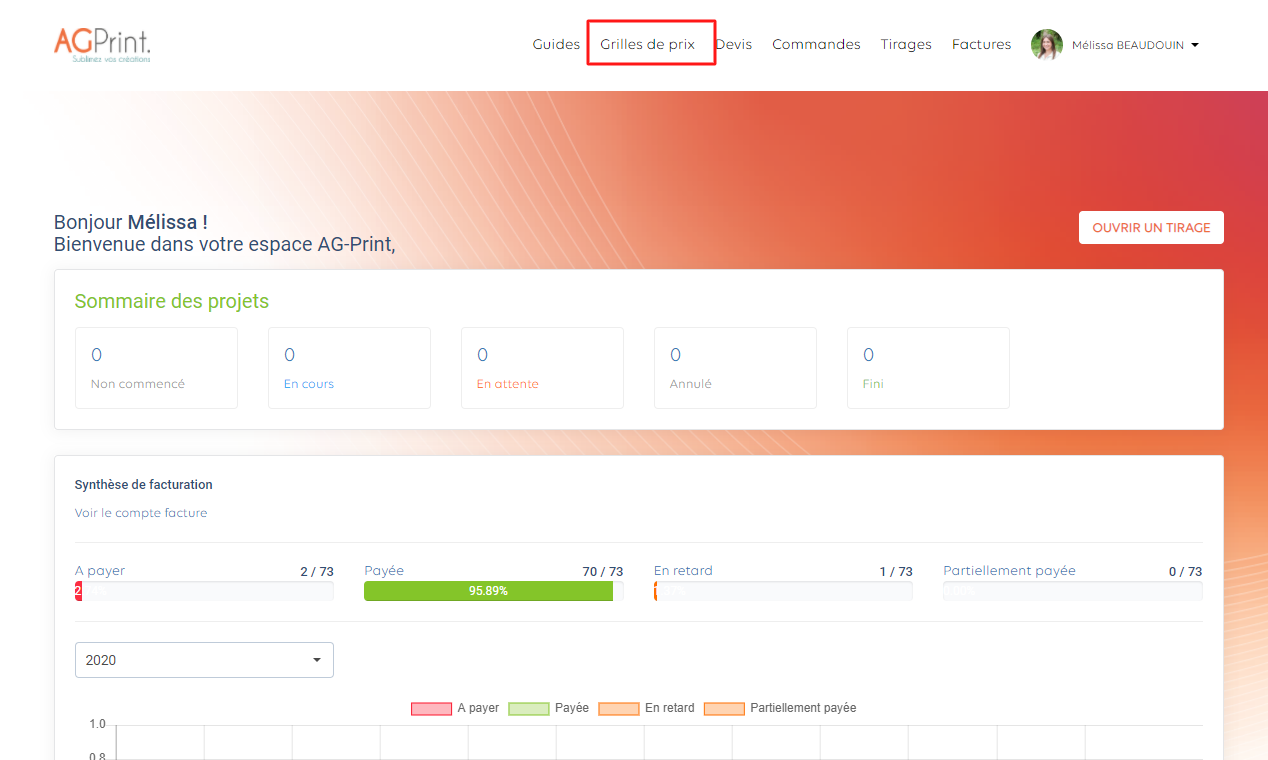Screen dimensions: 1268x760
Task: Open the Mélissa BEAUDOUIN user menu arrow
Action: click(1195, 45)
